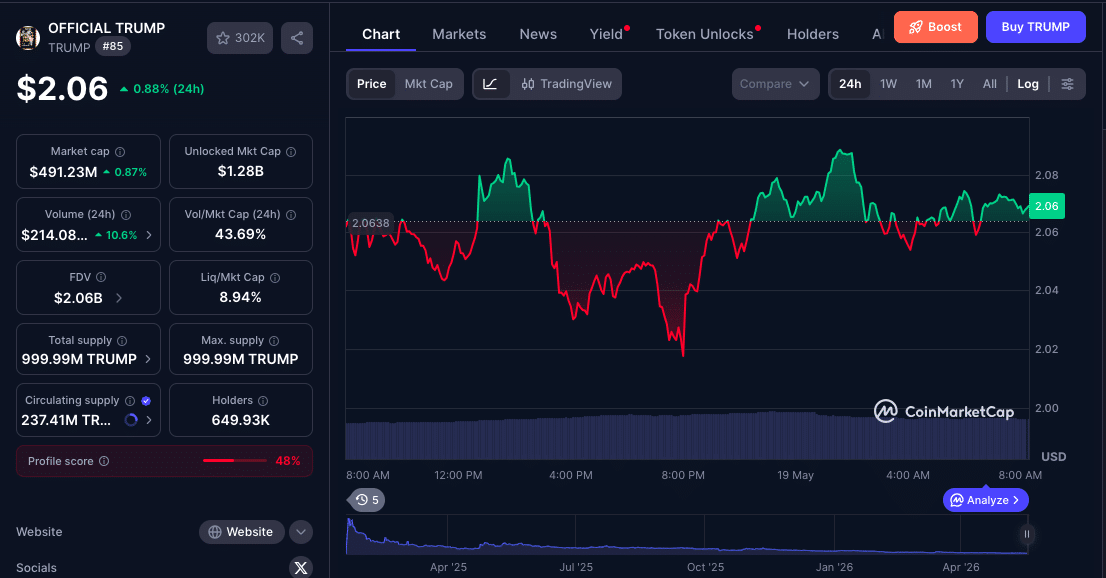Open chart history events badge showing 5
The width and height of the screenshot is (1106, 578).
click(367, 500)
